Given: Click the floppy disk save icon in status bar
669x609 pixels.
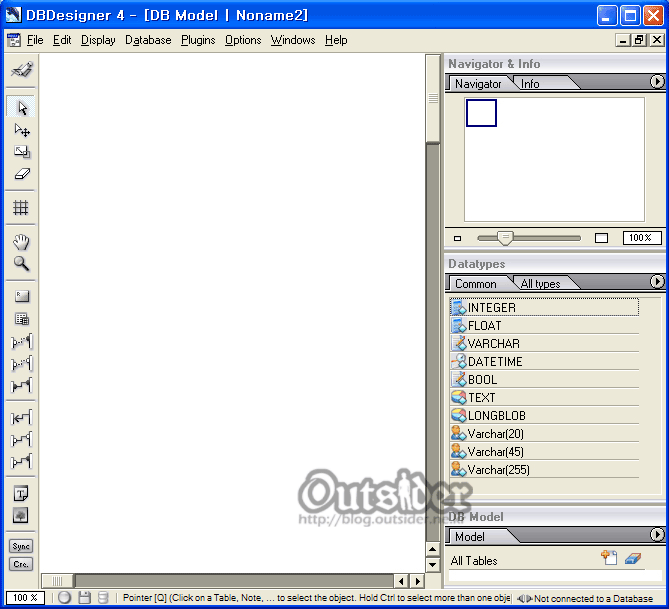Looking at the screenshot, I should pos(84,597).
